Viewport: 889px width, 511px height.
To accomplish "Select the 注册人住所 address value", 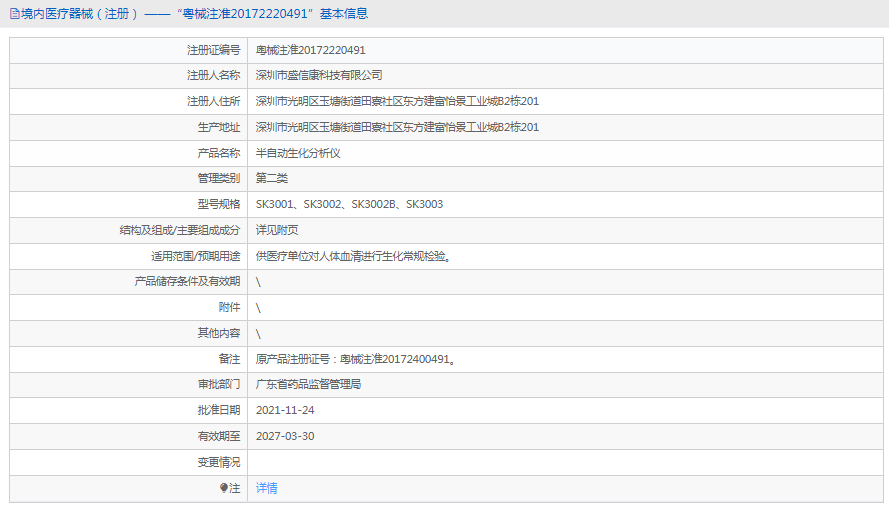I will 397,101.
